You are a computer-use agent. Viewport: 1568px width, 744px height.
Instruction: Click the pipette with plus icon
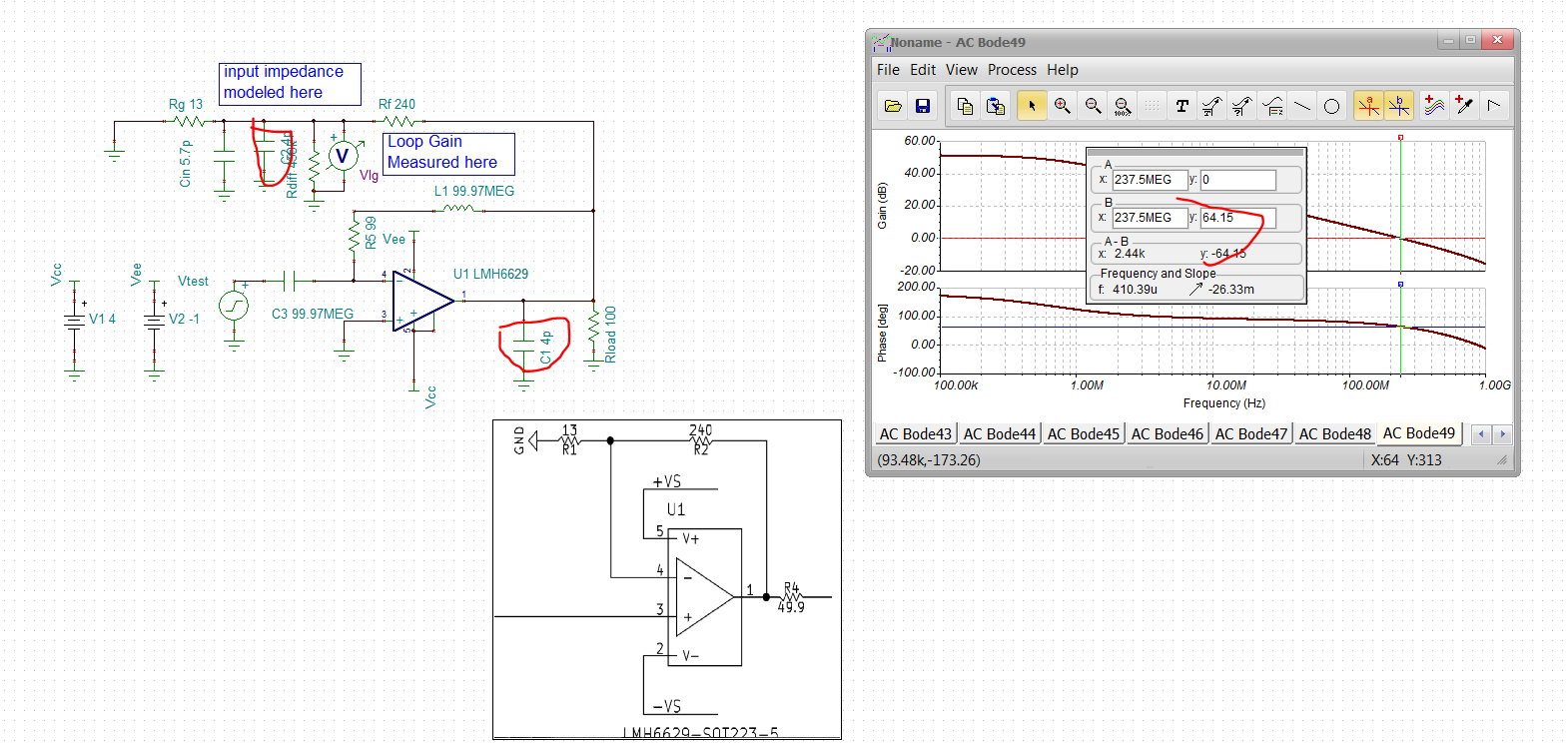[1465, 106]
